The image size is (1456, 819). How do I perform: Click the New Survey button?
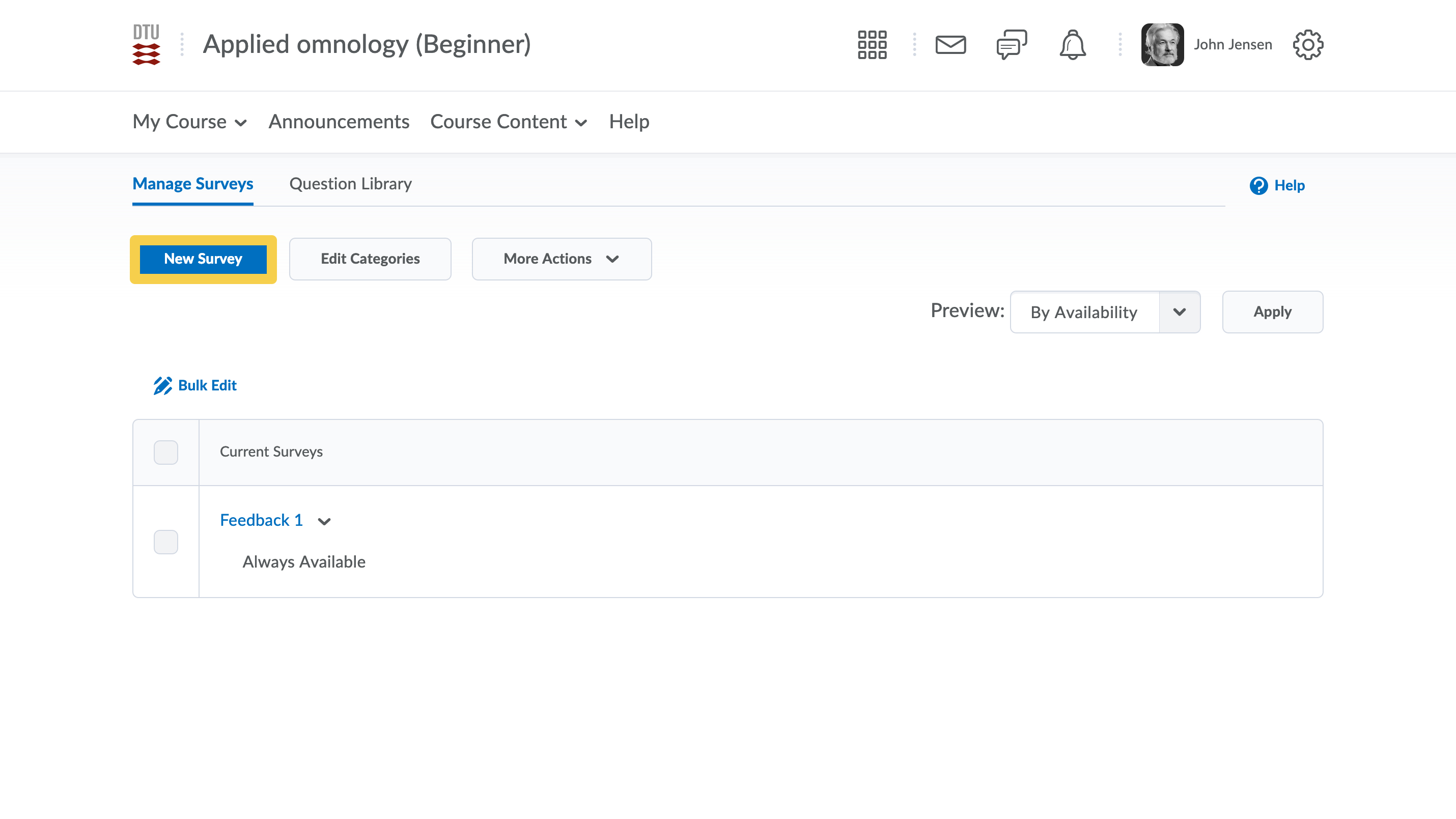coord(203,259)
